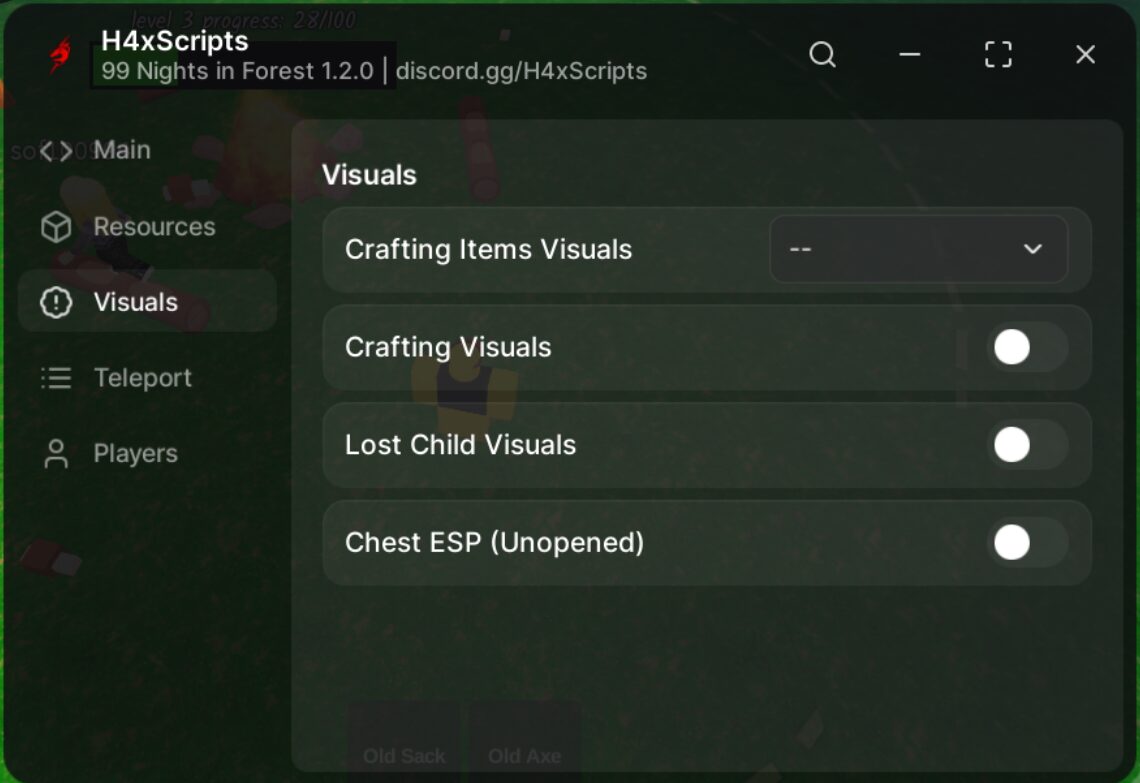Click the cube icon beside Resources
Screen dimensions: 1140x783
(x=56, y=227)
